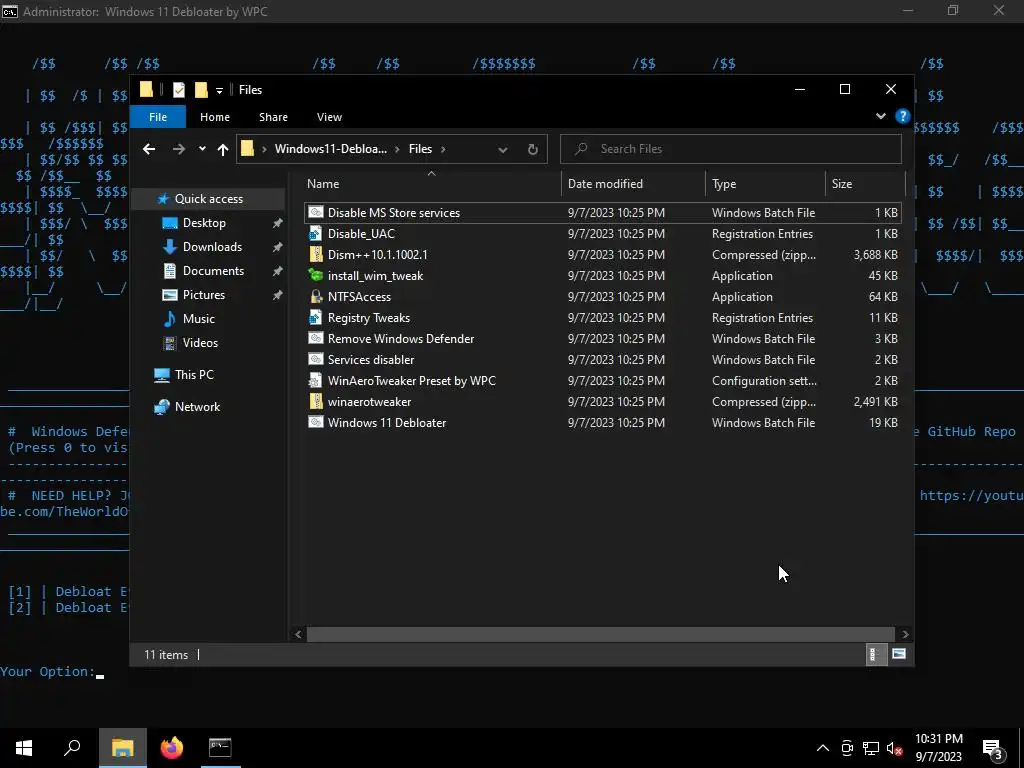1024x768 pixels.
Task: Click the Services disabler batch icon
Action: click(315, 359)
